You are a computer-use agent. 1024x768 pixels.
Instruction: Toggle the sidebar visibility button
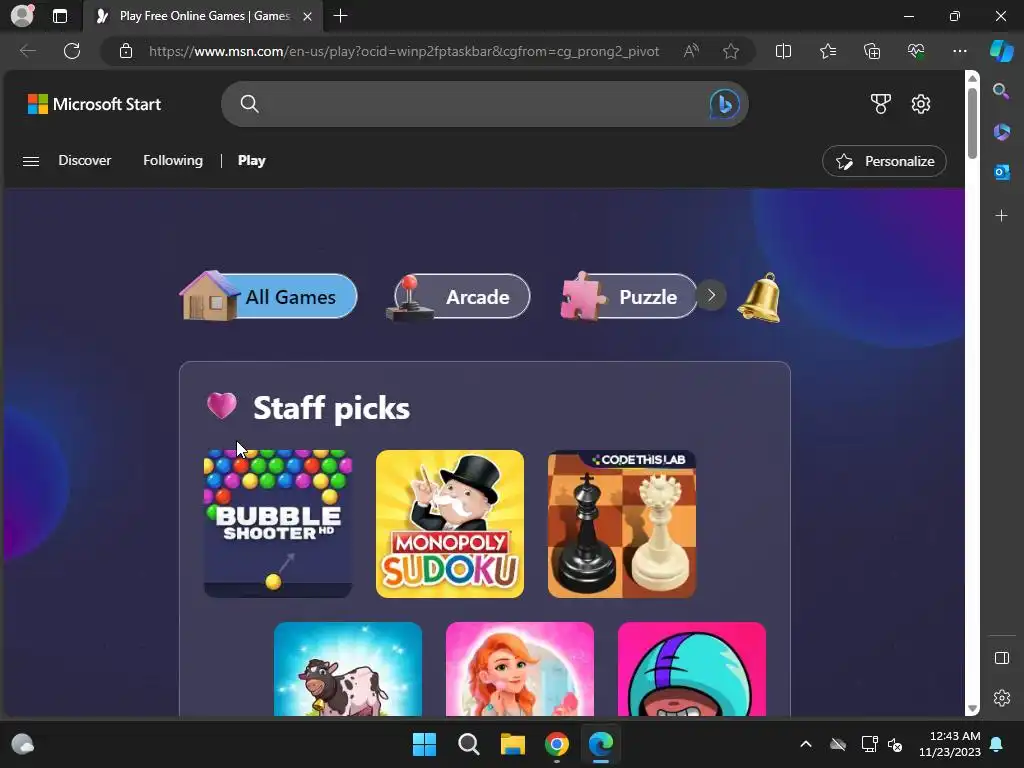[x=1001, y=658]
